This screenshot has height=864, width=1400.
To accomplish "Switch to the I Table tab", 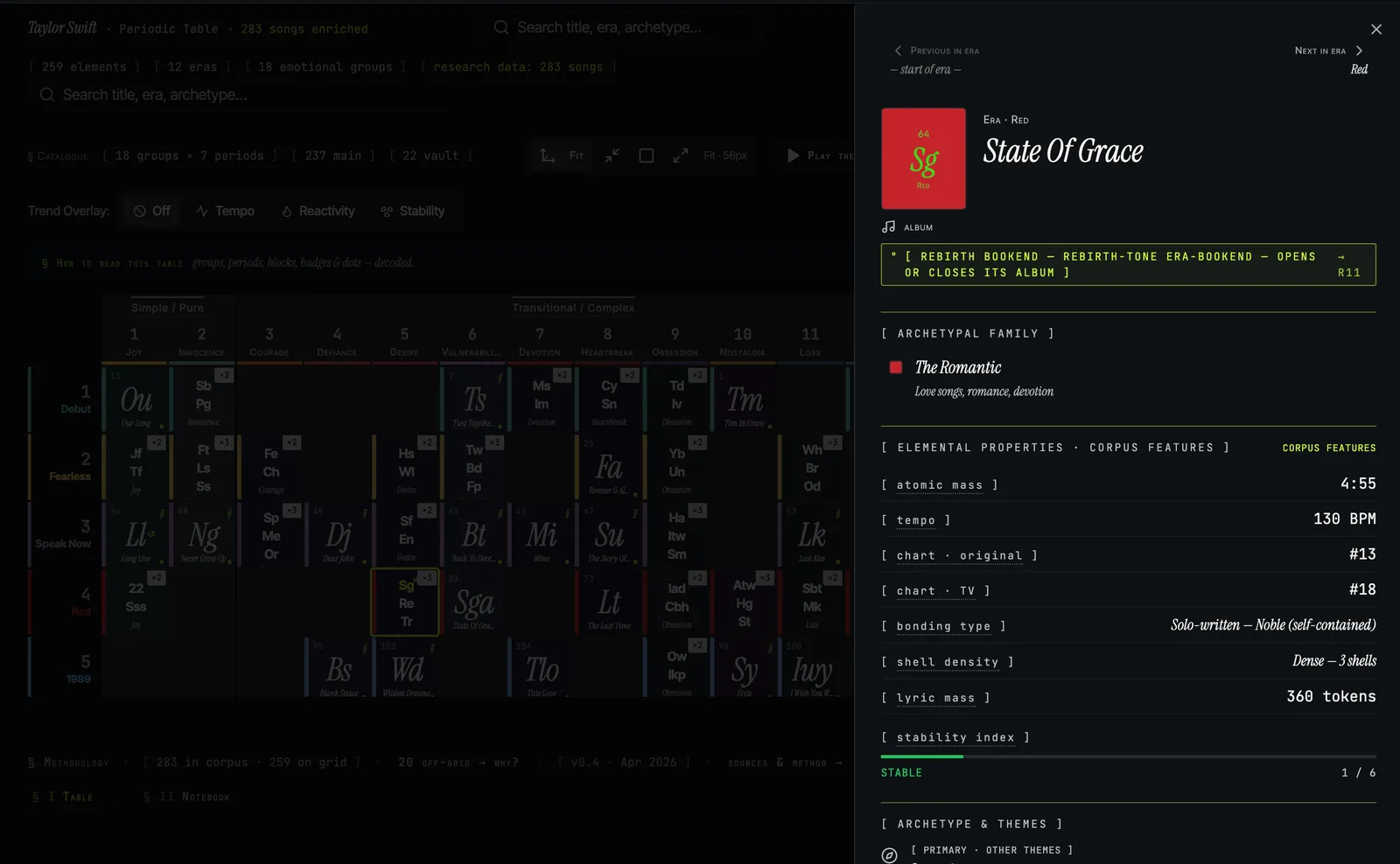I will click(x=62, y=797).
